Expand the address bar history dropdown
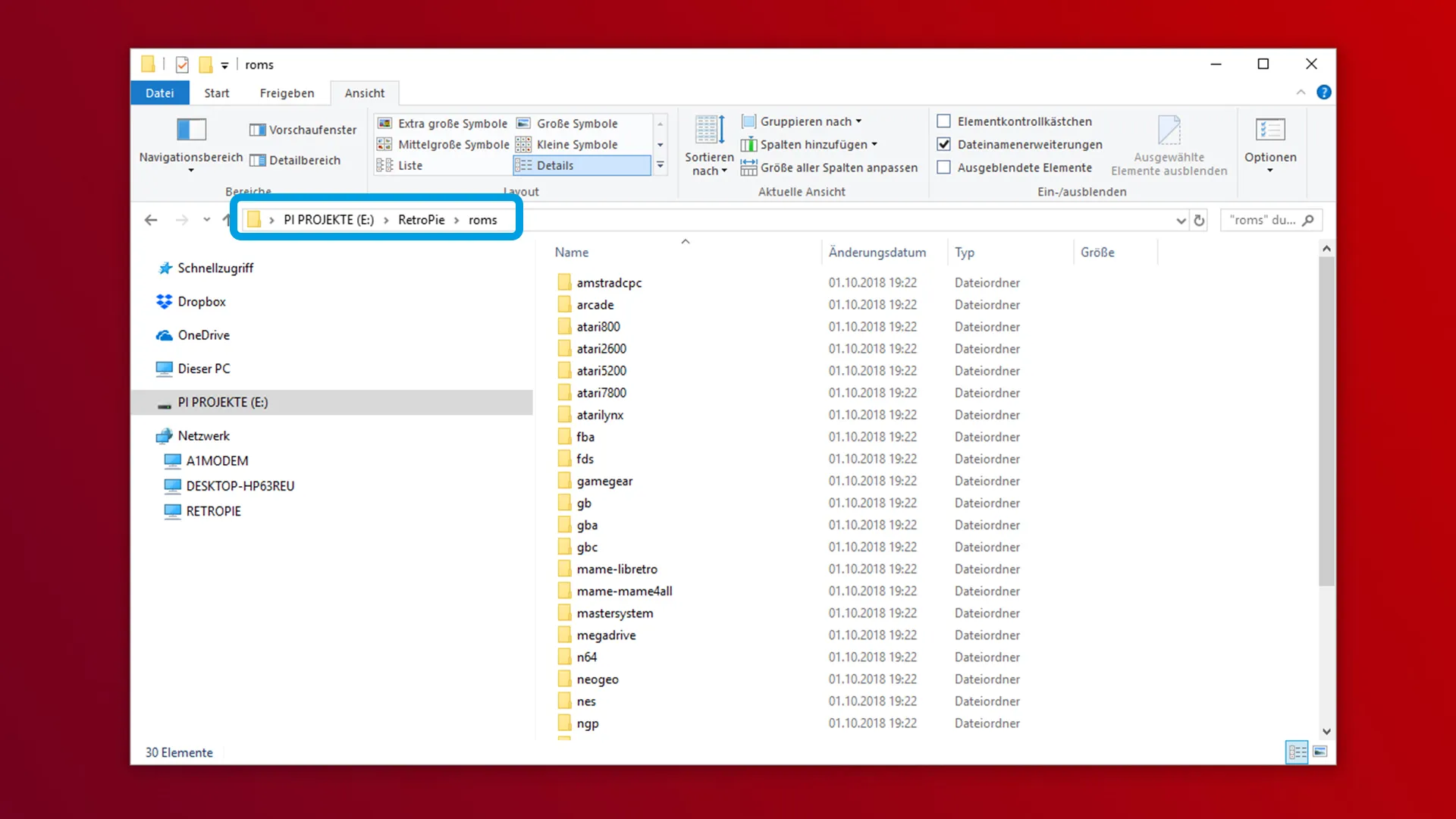 click(1181, 221)
